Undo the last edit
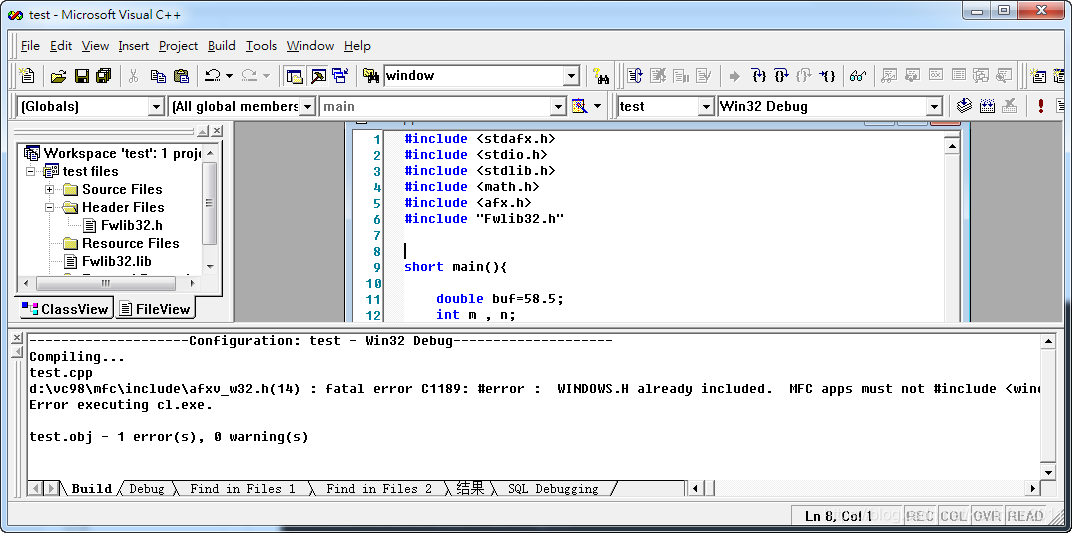Screen dimensions: 1072x533 (213, 76)
